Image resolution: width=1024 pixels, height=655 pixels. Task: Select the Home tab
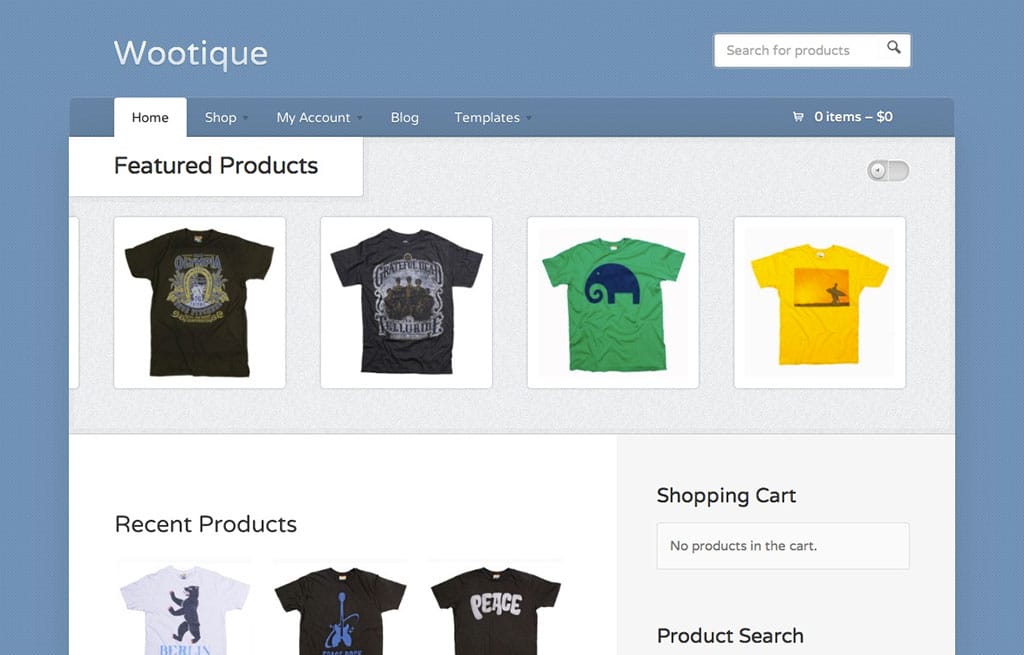tap(150, 117)
